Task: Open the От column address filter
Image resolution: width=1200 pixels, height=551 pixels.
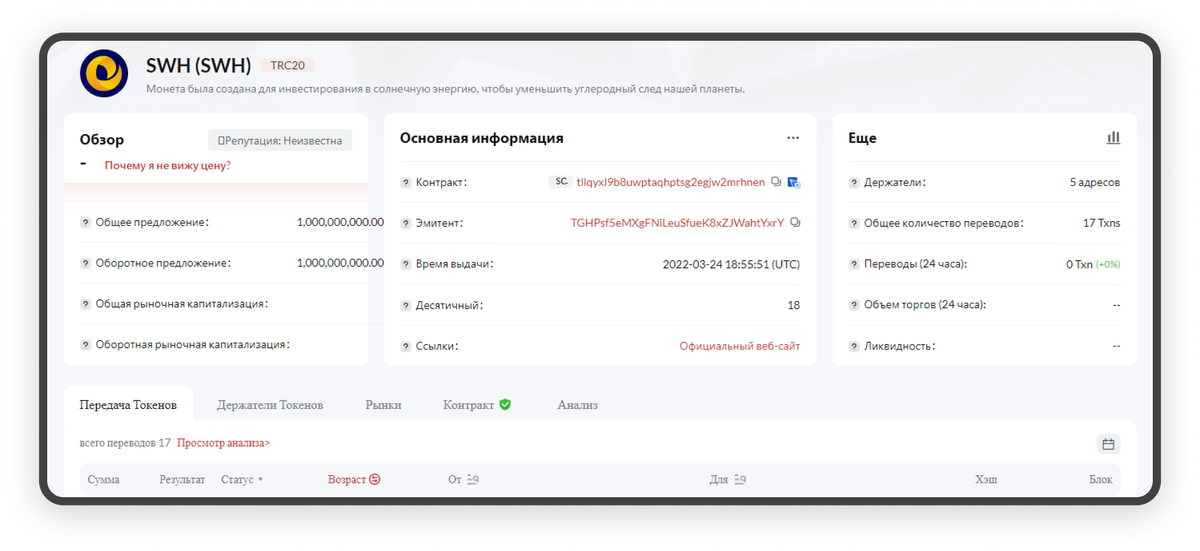Action: tap(473, 480)
